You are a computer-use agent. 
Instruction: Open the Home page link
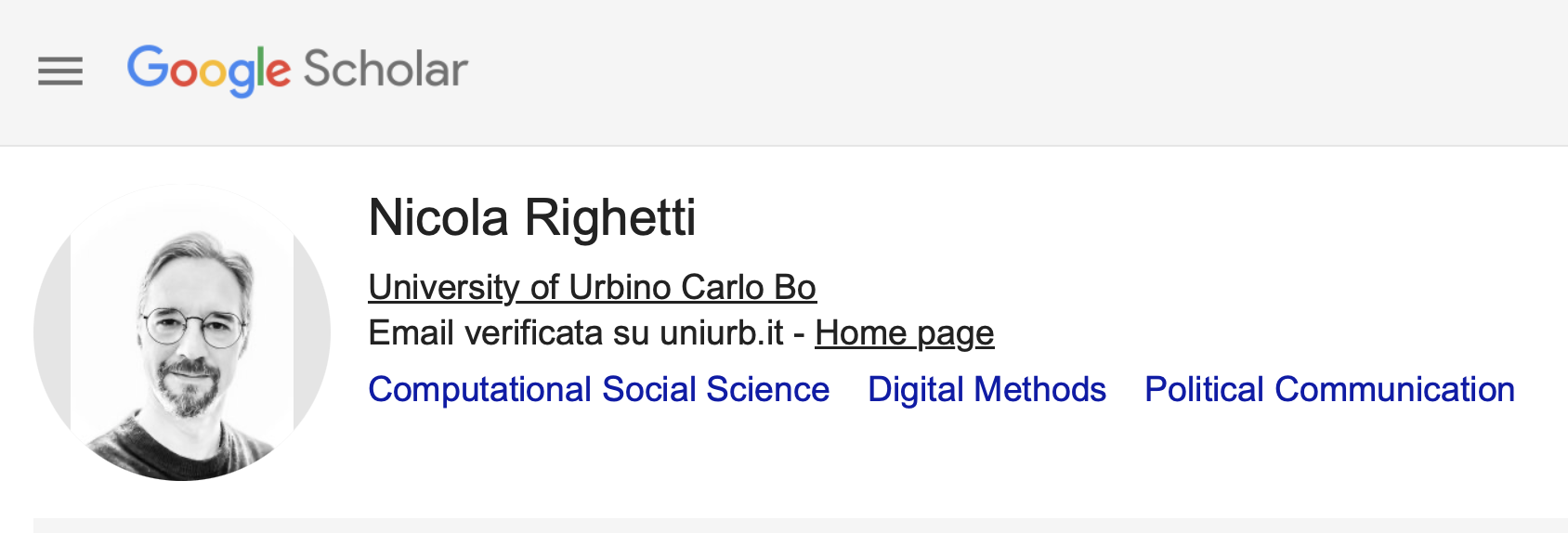point(904,333)
